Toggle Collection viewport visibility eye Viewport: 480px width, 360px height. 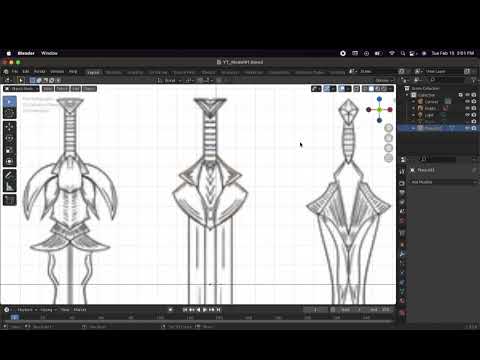coord(468,95)
